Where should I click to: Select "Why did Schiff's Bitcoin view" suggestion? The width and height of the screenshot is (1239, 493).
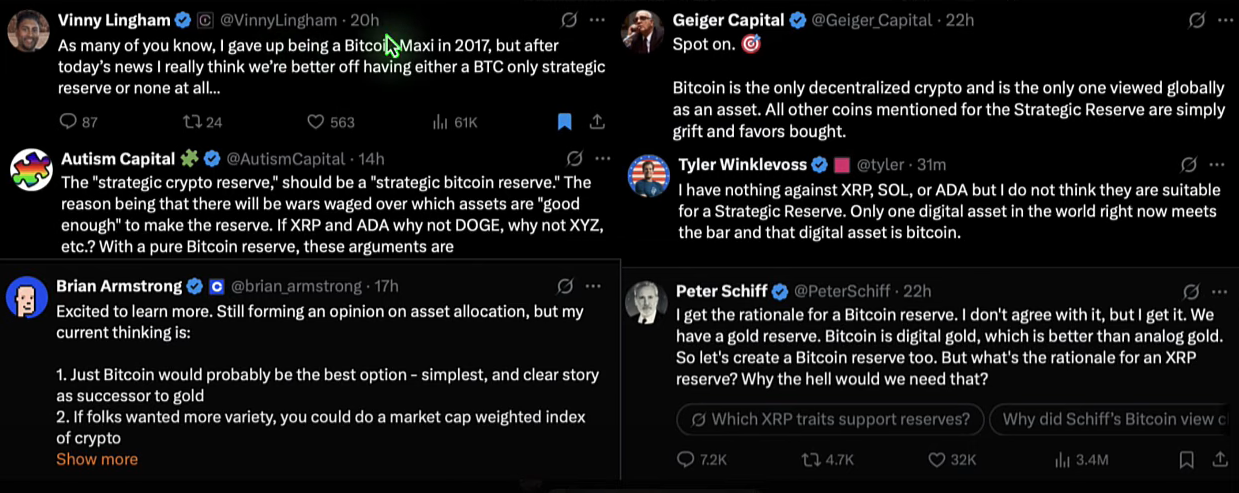1112,419
